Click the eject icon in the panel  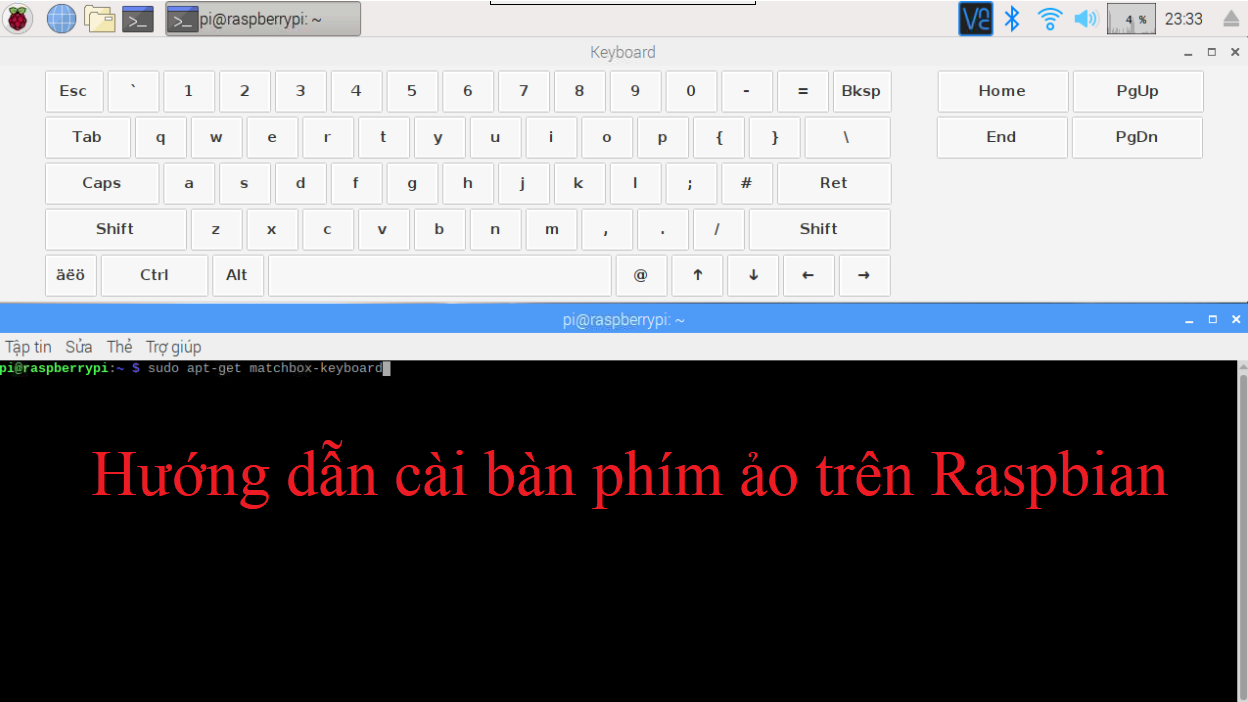[x=1230, y=19]
